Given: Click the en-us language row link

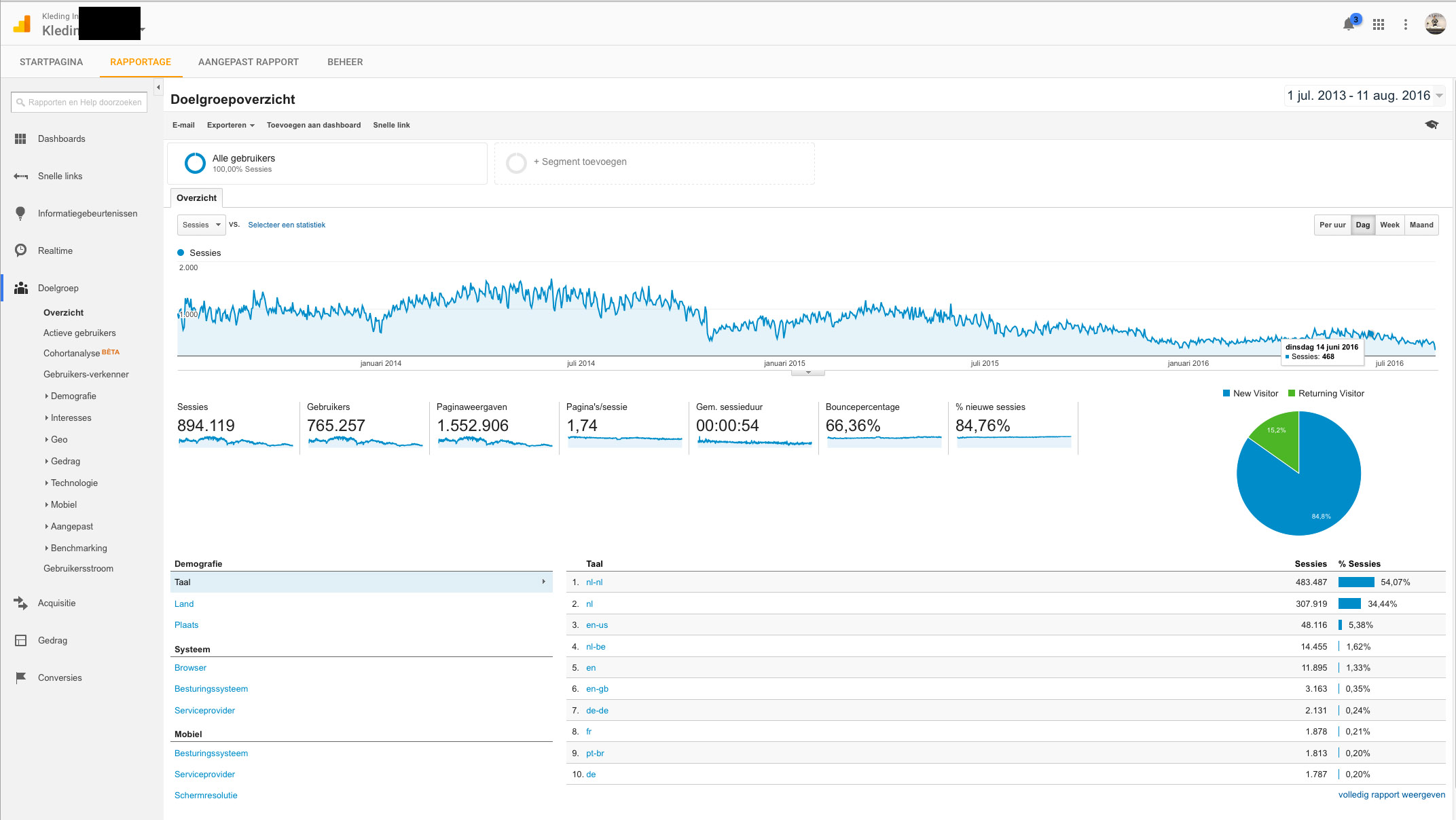Looking at the screenshot, I should tap(597, 625).
